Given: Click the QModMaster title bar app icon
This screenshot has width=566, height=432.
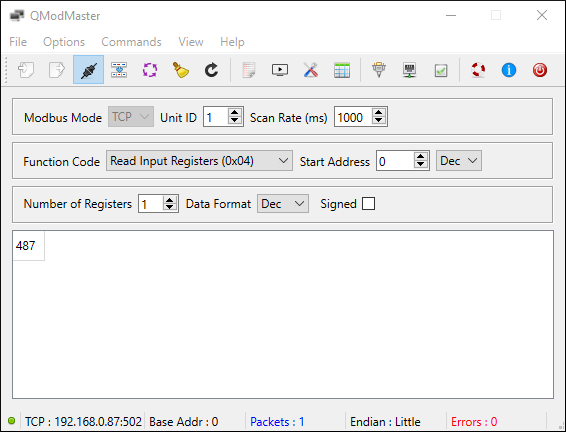Looking at the screenshot, I should [x=17, y=16].
